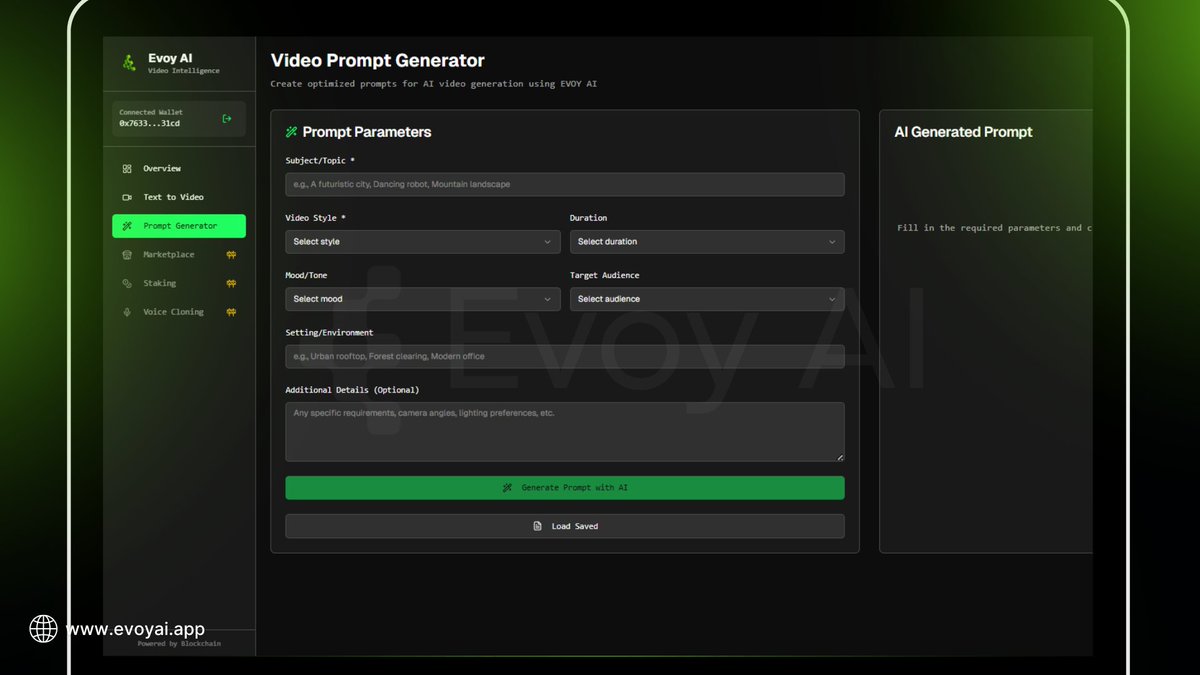Screen dimensions: 1200x675
Task: Click the lock badge beside Marketplace
Action: click(231, 255)
